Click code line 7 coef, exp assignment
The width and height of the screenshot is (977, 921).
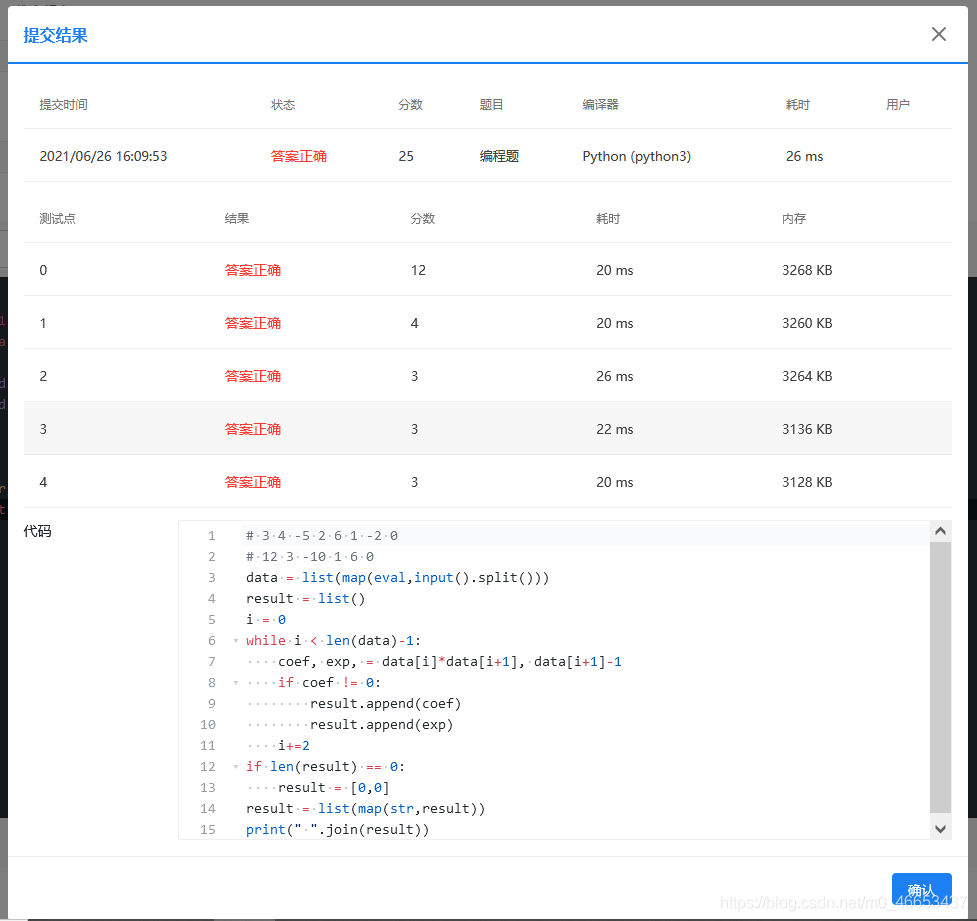449,662
